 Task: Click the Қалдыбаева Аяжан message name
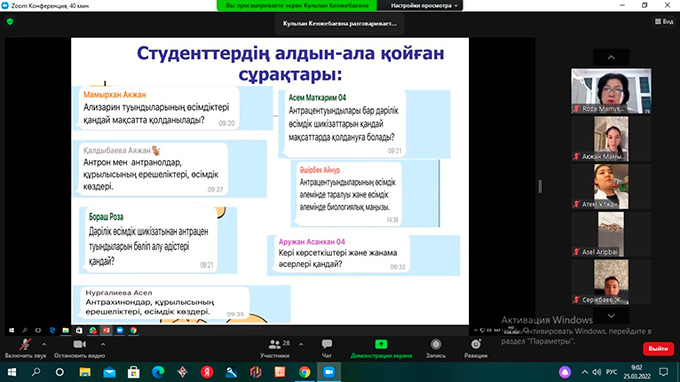point(117,150)
